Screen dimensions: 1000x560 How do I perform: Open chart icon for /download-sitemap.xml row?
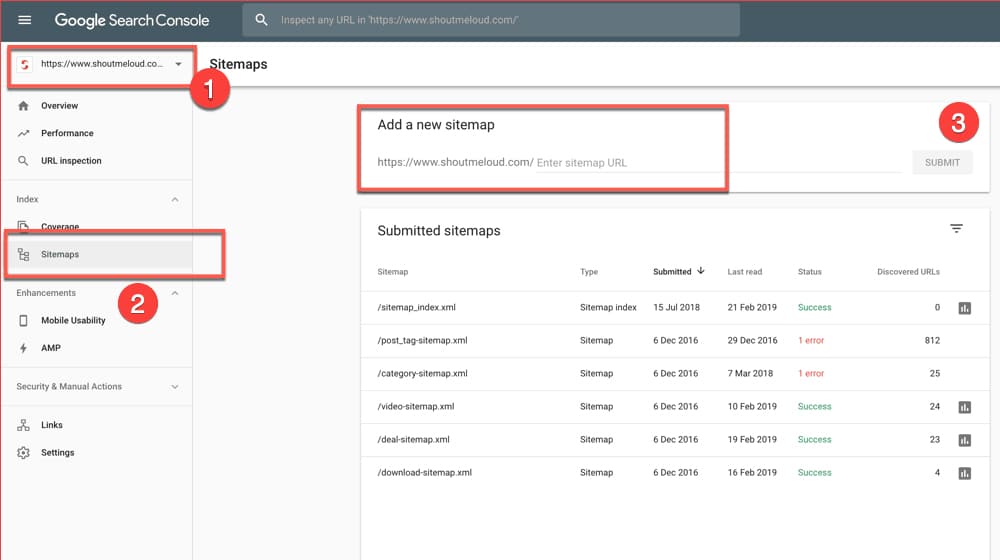(x=965, y=473)
